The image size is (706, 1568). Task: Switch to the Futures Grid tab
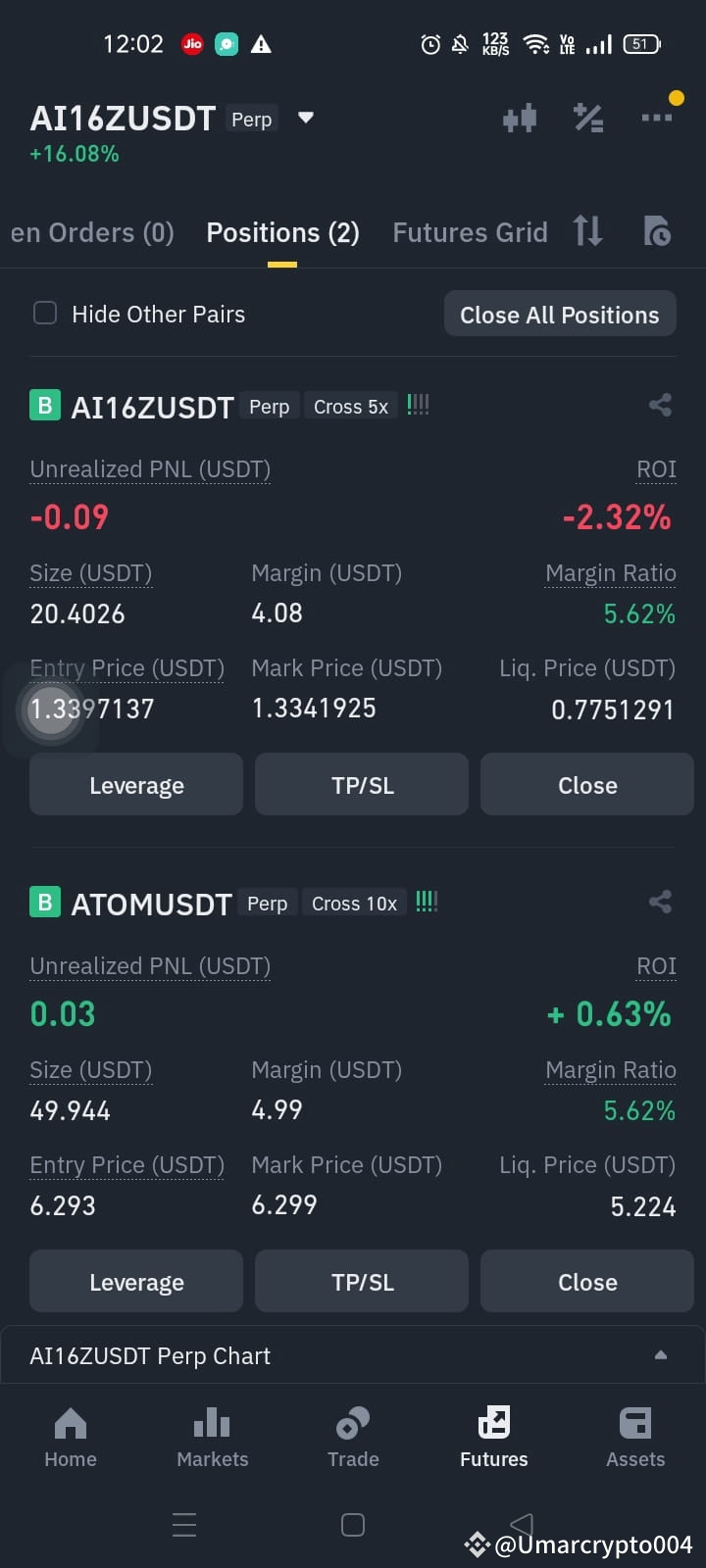(470, 232)
